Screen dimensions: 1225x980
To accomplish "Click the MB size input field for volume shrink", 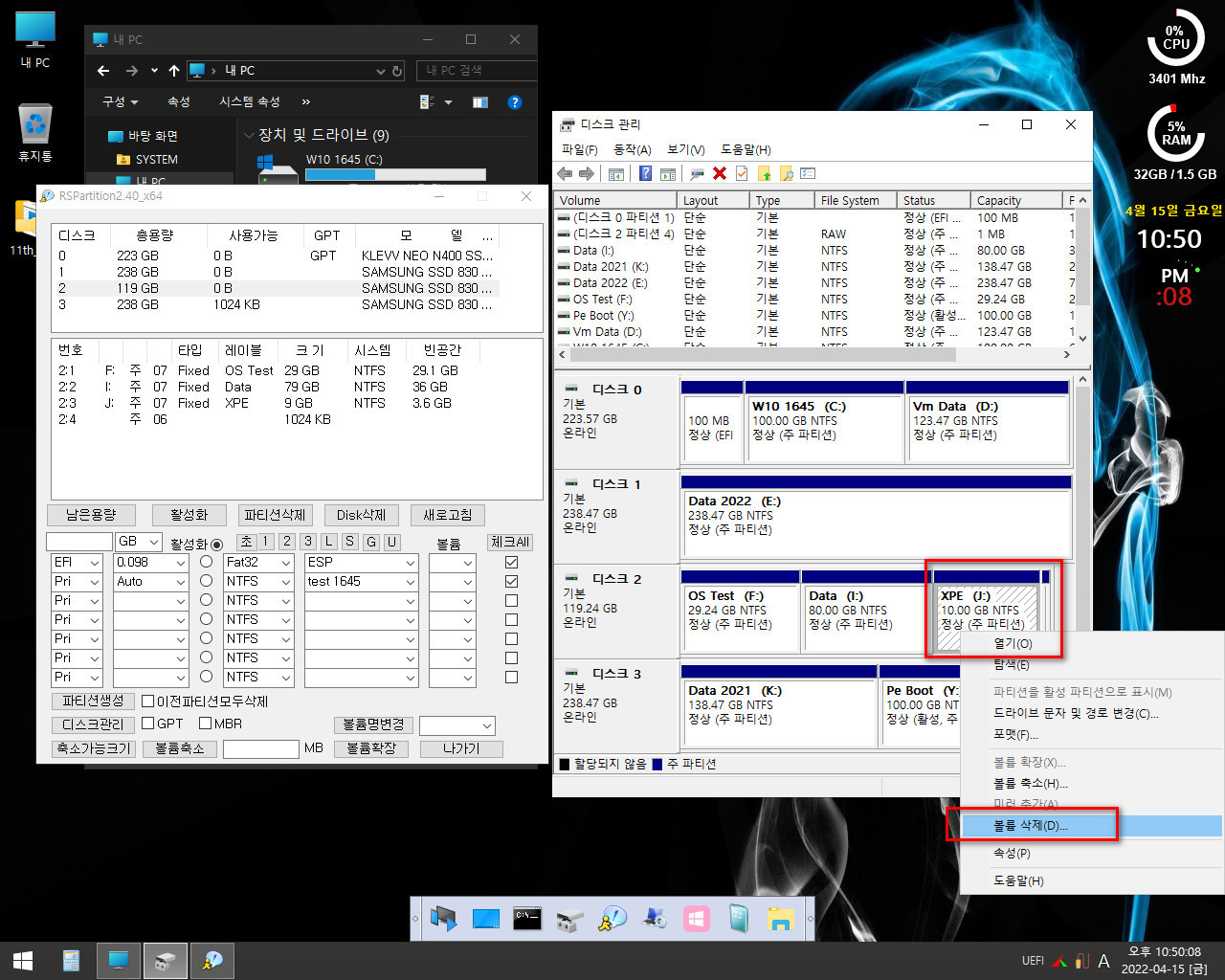I will pos(261,748).
